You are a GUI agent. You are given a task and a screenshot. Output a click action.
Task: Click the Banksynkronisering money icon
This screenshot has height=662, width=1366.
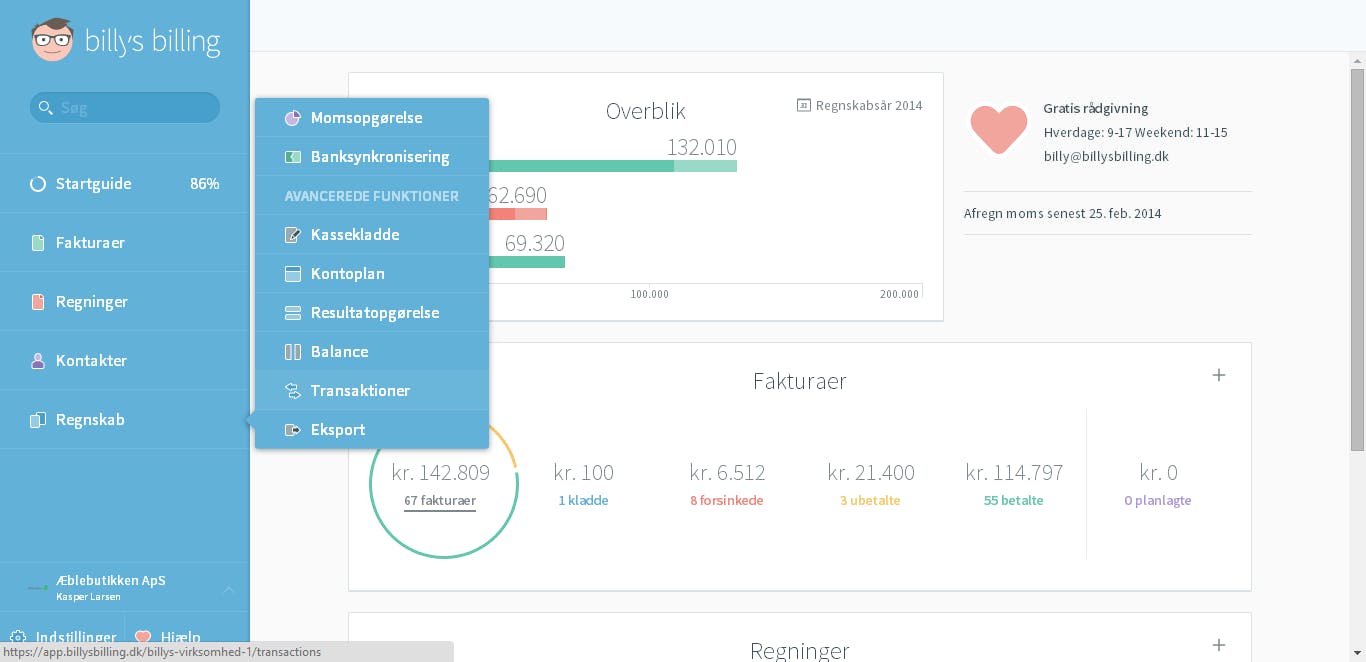coord(293,157)
